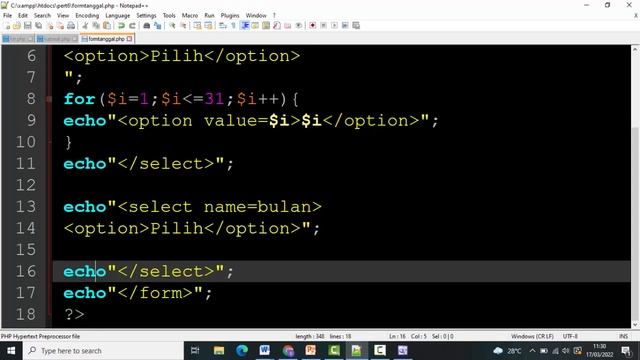Click line number 13 in the margin

26,207
